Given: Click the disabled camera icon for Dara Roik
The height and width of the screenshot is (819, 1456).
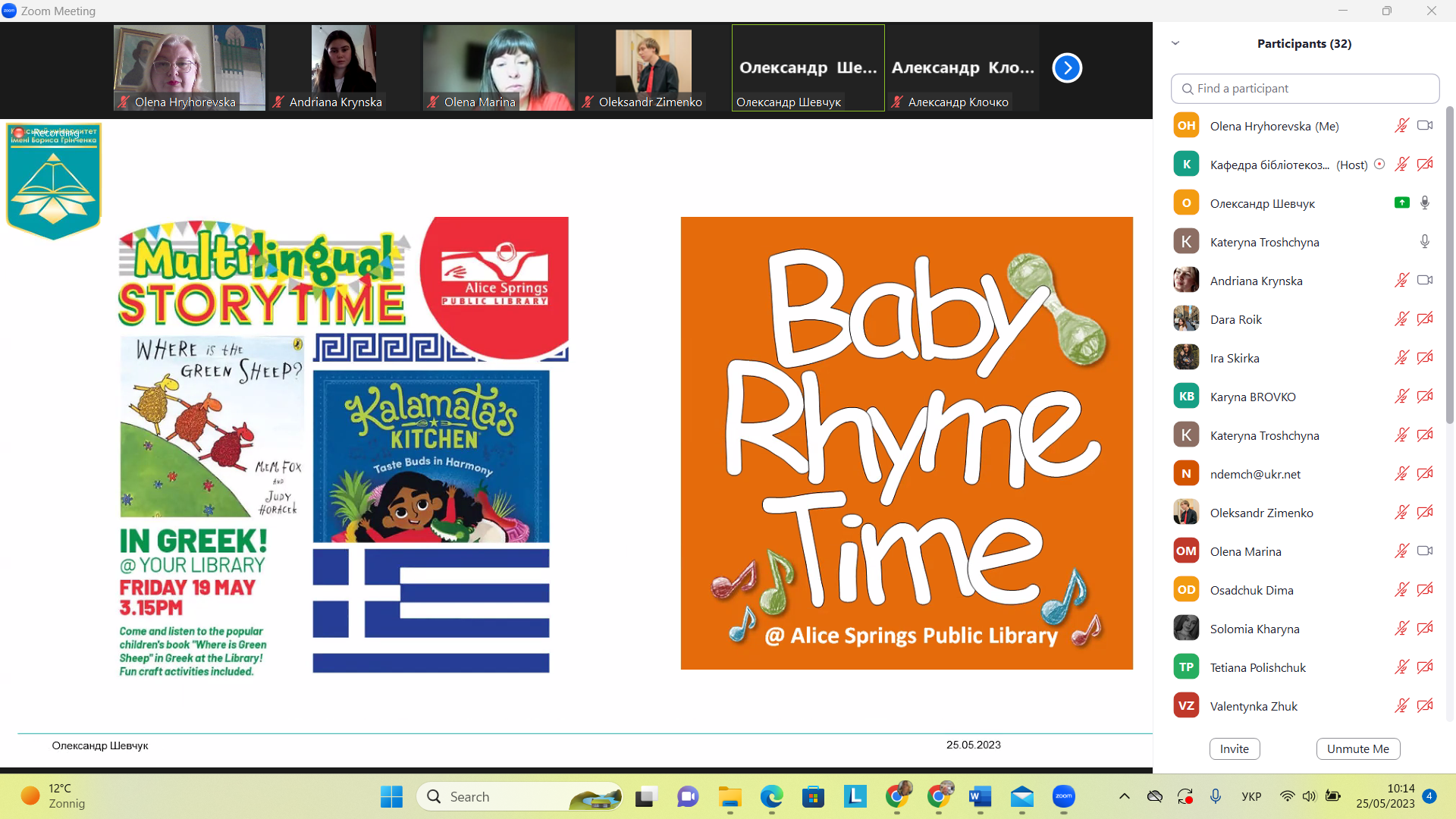Looking at the screenshot, I should coord(1425,319).
